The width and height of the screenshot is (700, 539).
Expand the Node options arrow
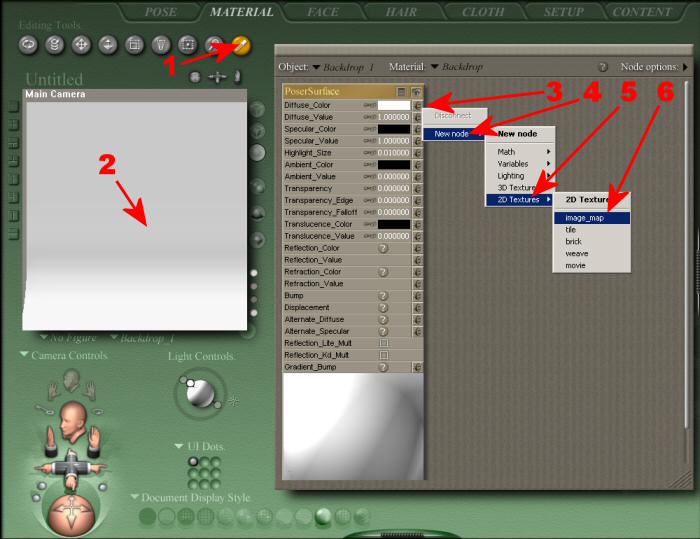(x=685, y=67)
